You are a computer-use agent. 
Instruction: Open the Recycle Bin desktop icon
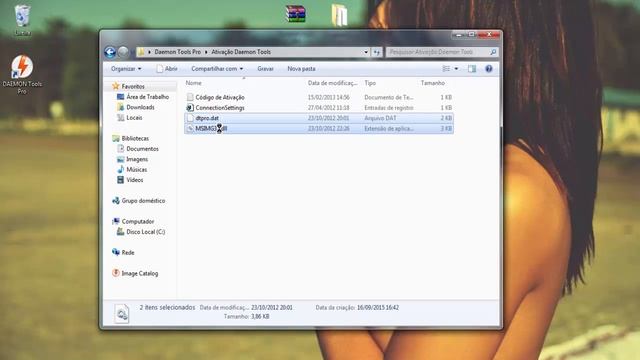(x=22, y=20)
